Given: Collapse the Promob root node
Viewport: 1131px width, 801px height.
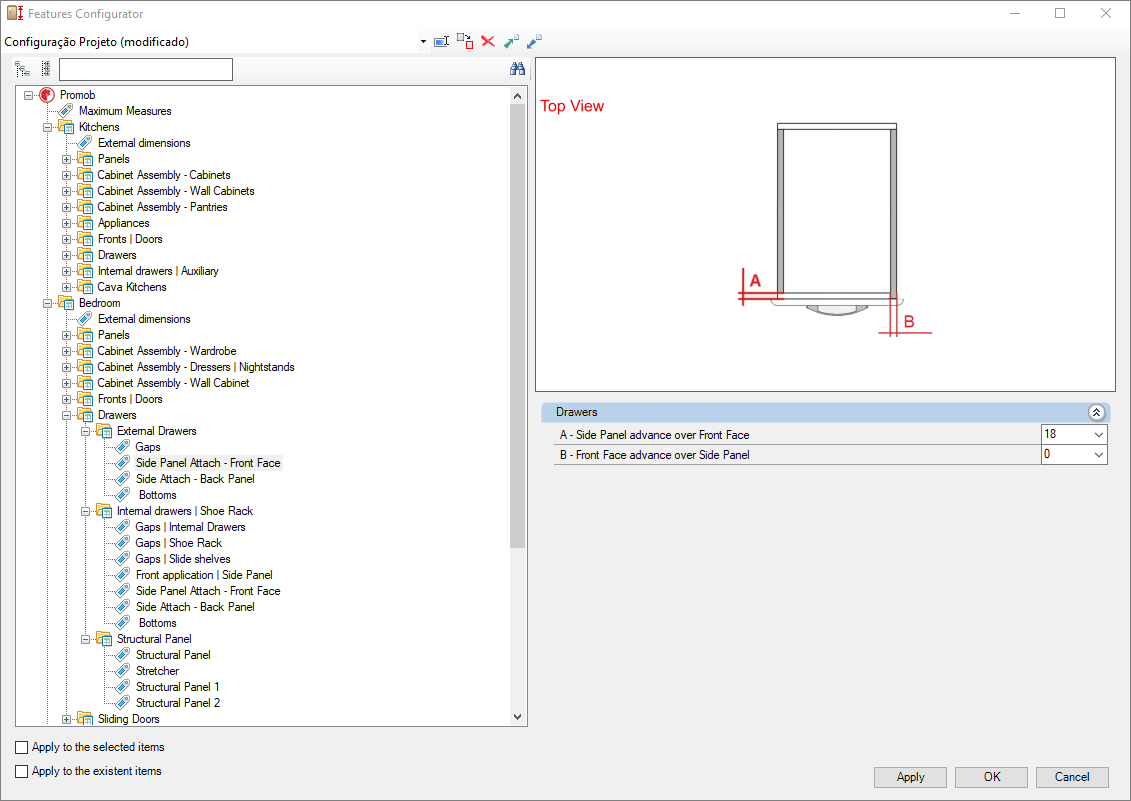Looking at the screenshot, I should click(x=29, y=95).
